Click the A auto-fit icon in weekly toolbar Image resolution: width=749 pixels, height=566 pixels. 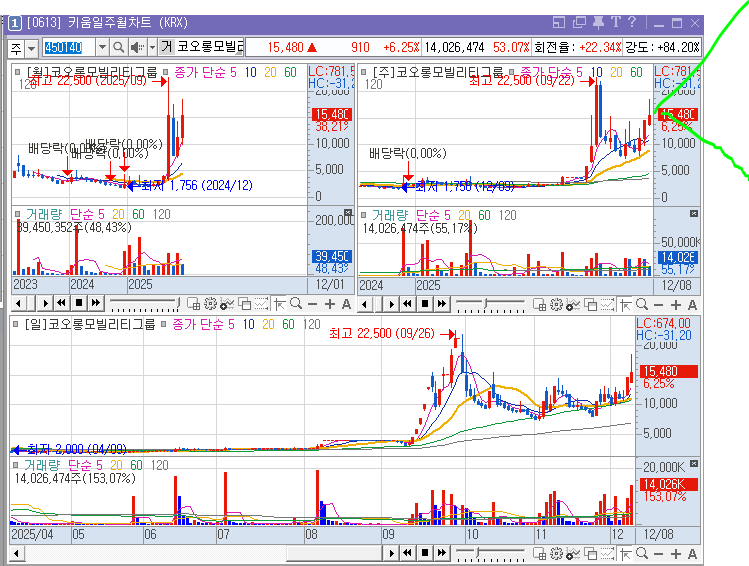pyautogui.click(x=692, y=305)
